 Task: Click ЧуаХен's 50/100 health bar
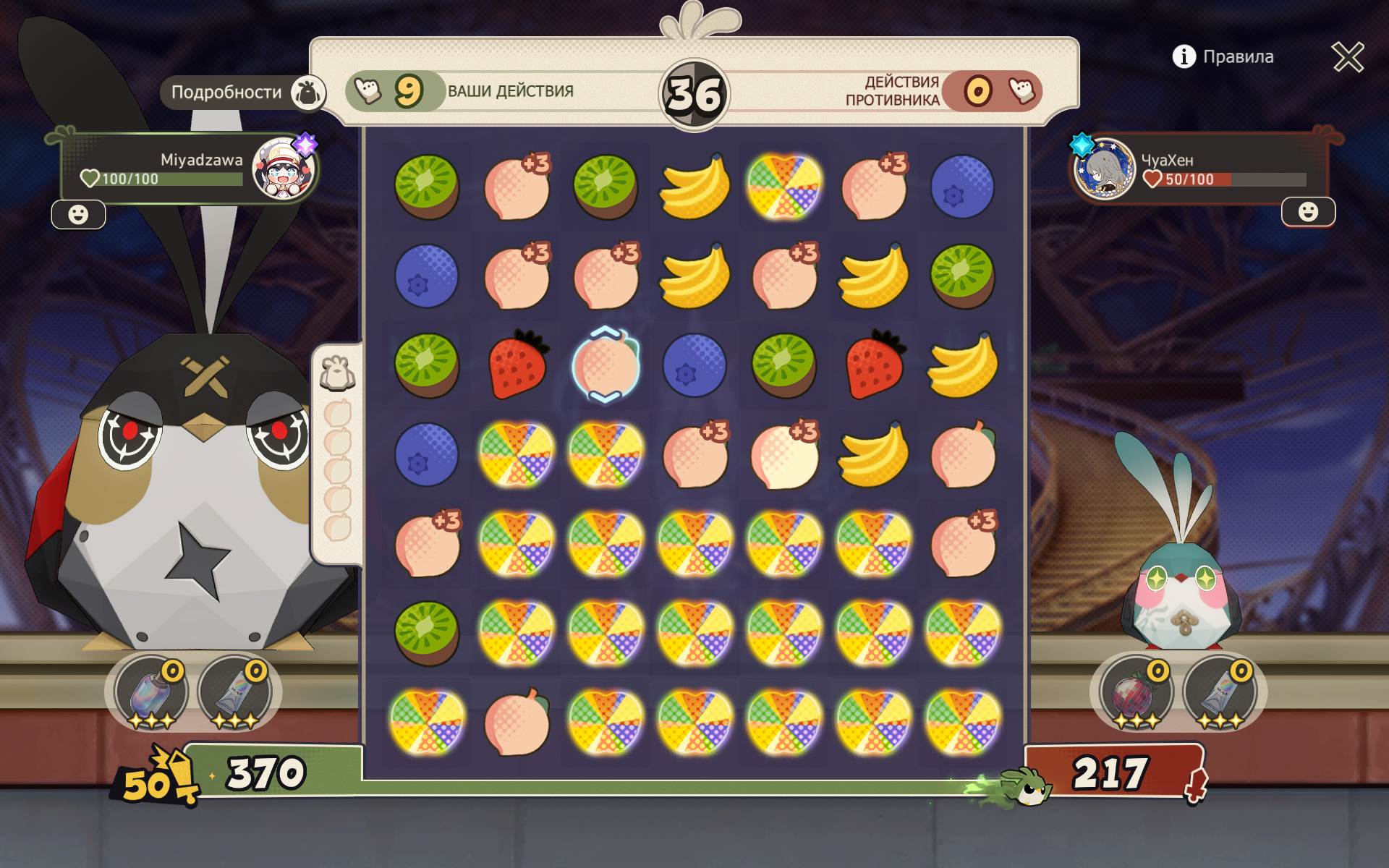point(1225,179)
